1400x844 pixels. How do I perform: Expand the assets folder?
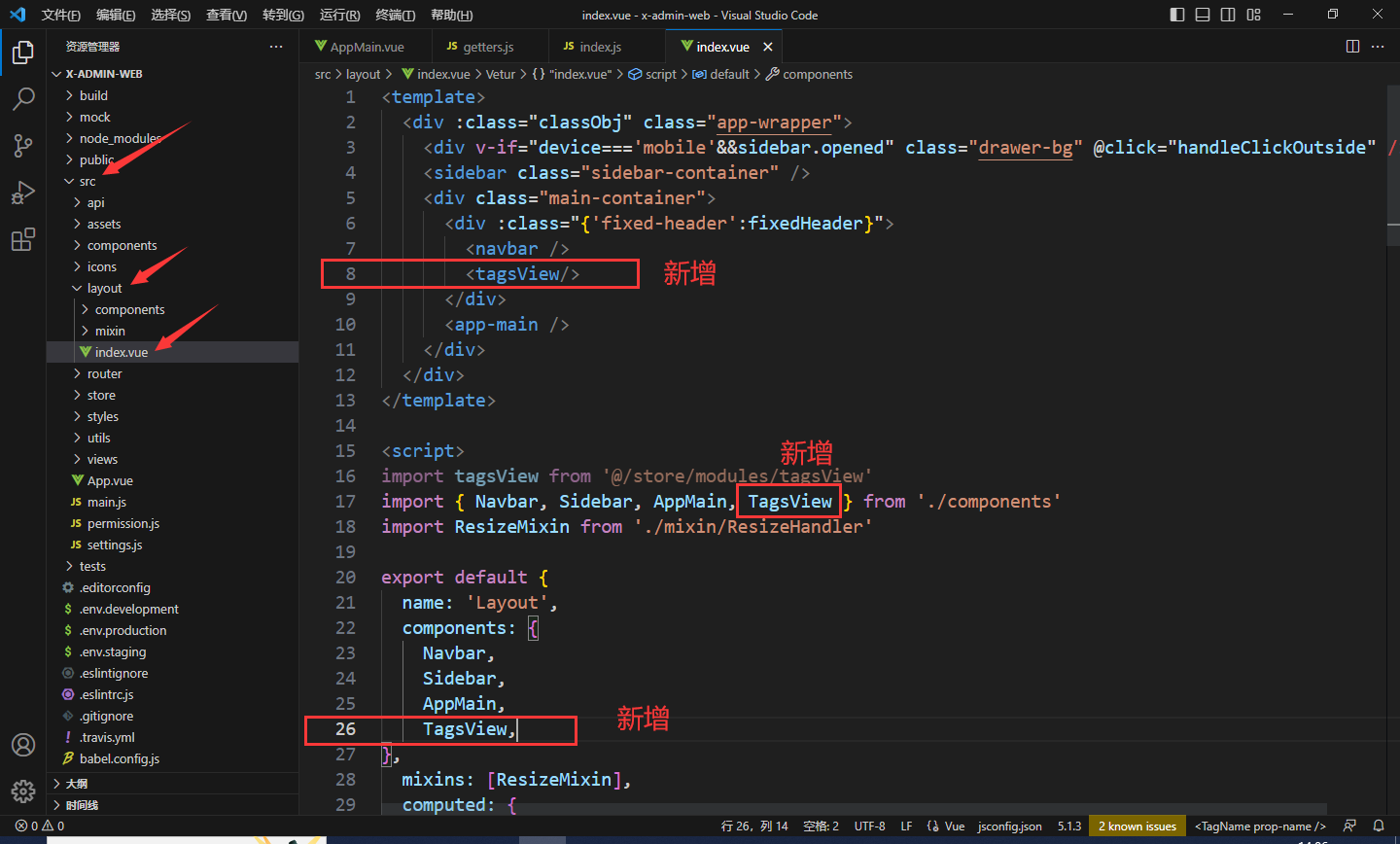(x=173, y=224)
